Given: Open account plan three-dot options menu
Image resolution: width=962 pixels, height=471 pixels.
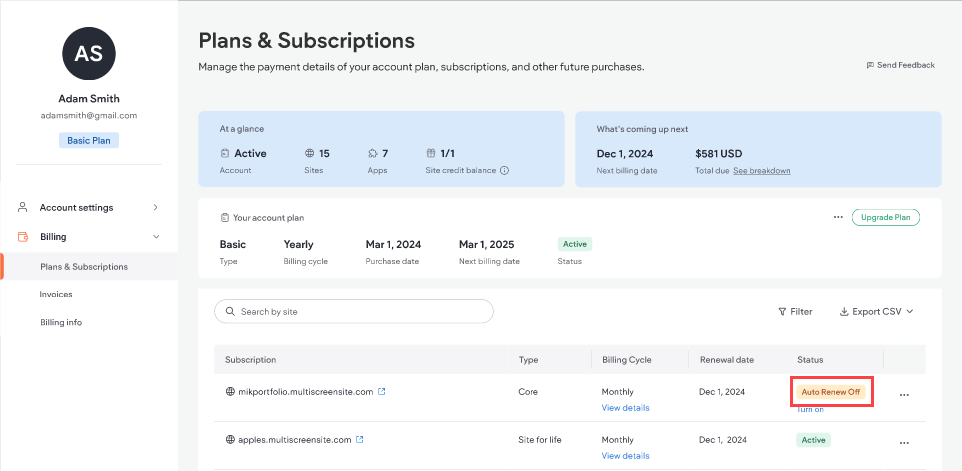Looking at the screenshot, I should click(838, 217).
